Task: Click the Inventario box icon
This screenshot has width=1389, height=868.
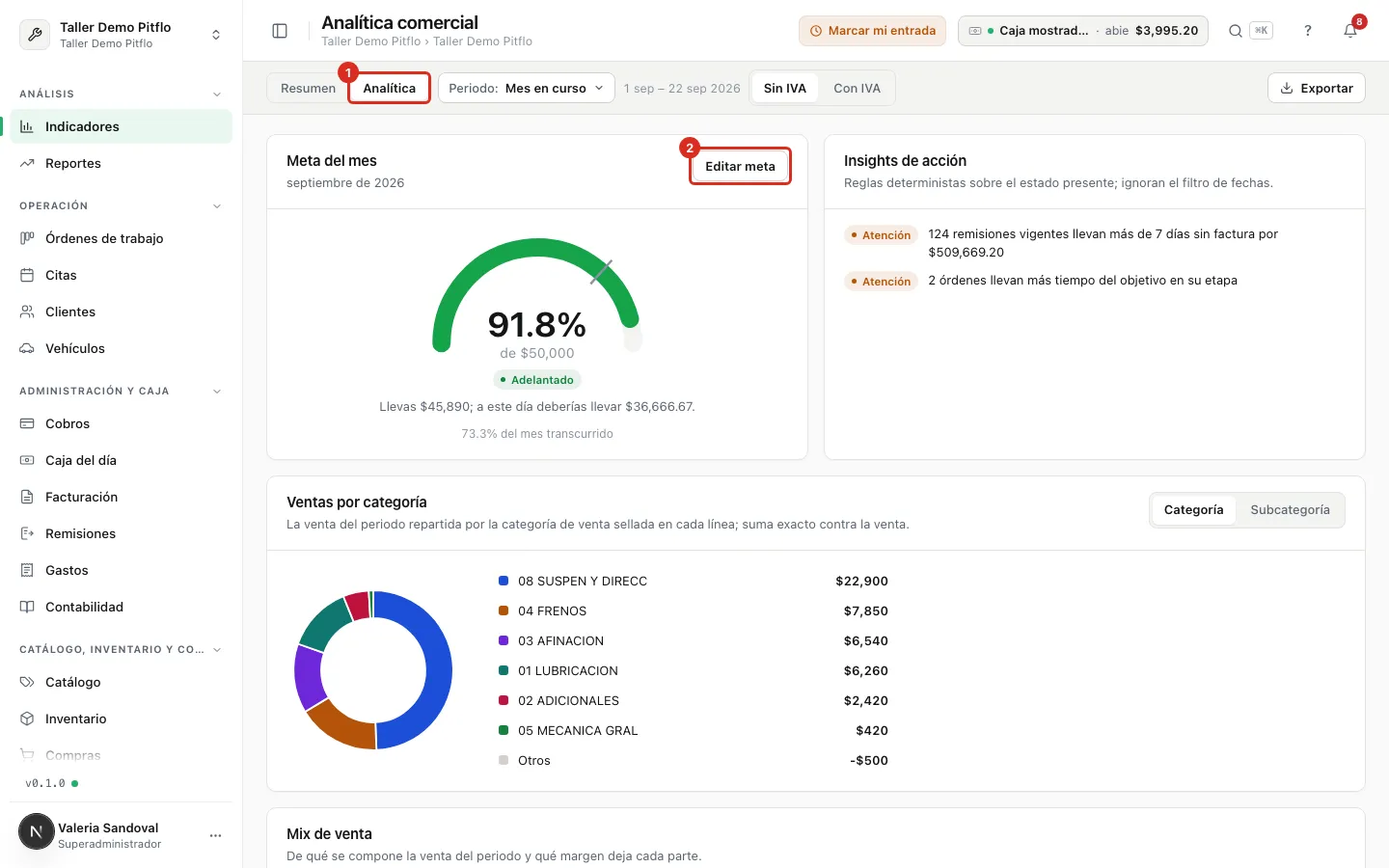Action: (27, 719)
